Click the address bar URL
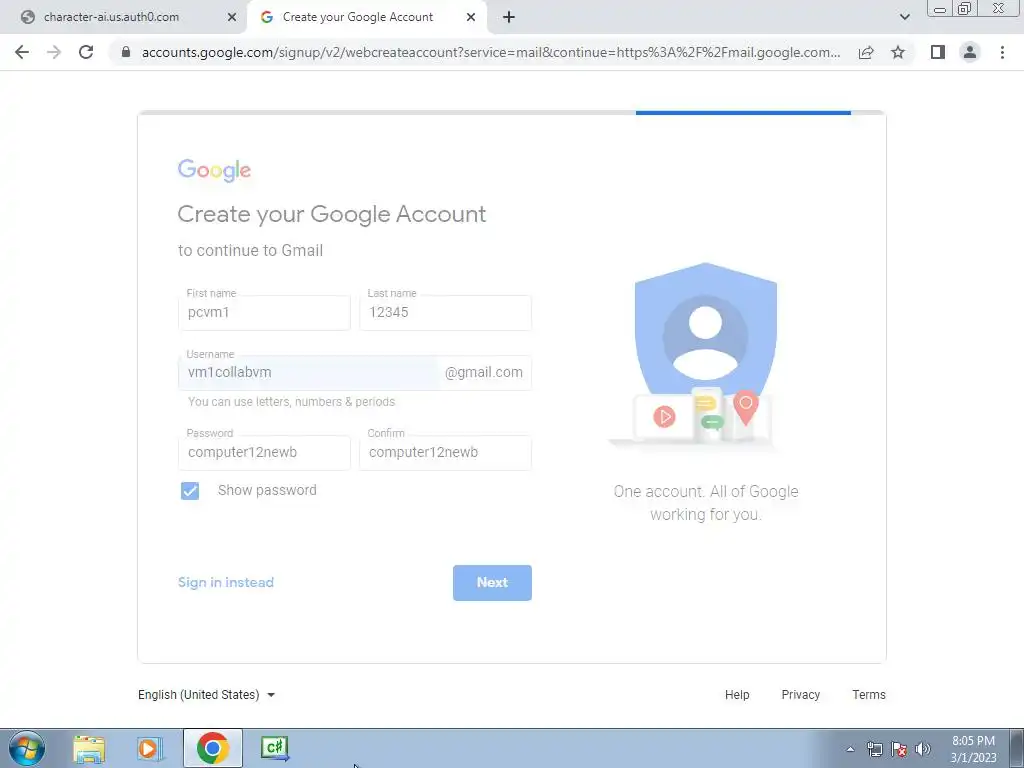The height and width of the screenshot is (768, 1024). [490, 52]
